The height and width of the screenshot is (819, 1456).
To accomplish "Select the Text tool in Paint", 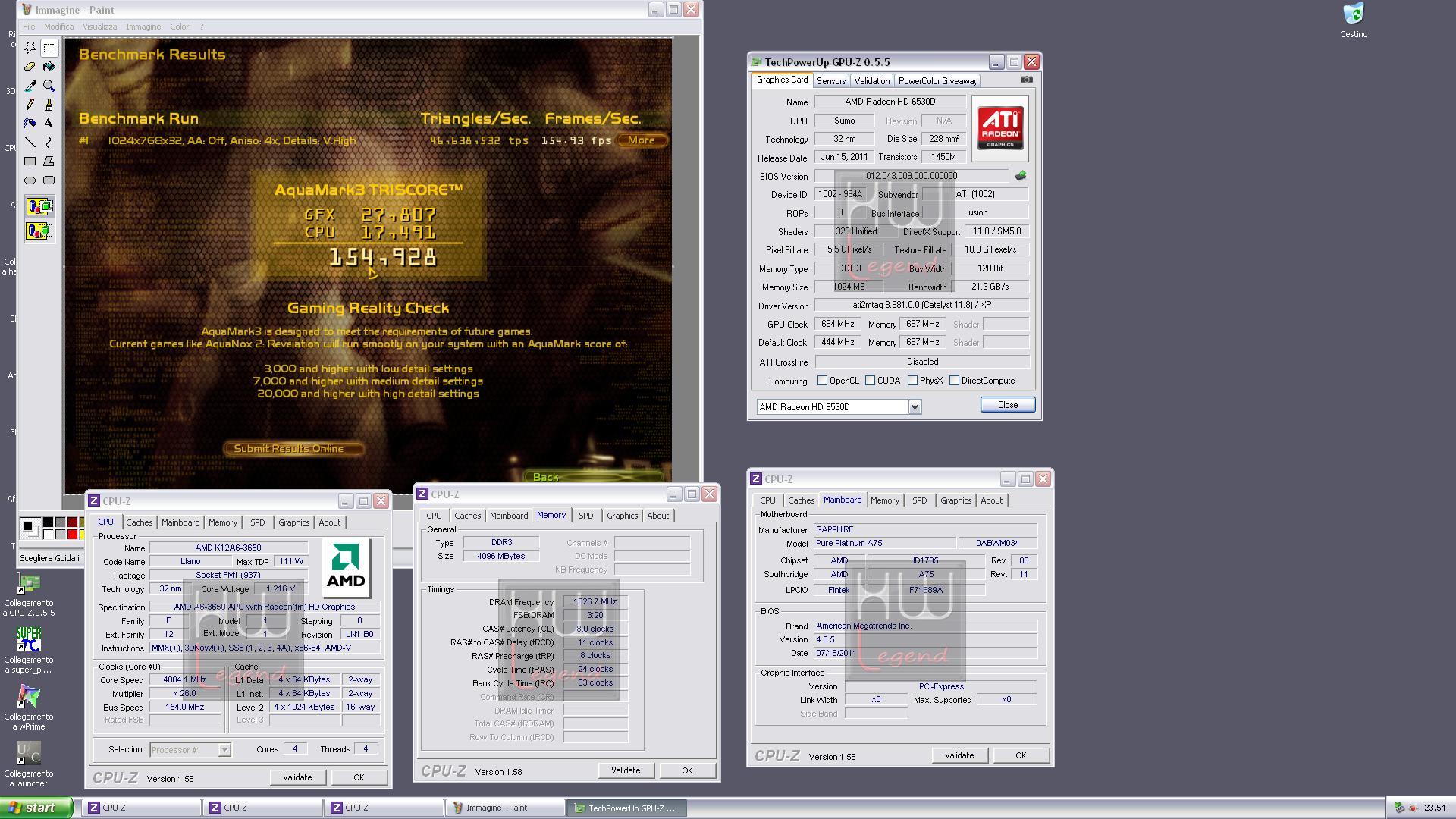I will tap(49, 123).
